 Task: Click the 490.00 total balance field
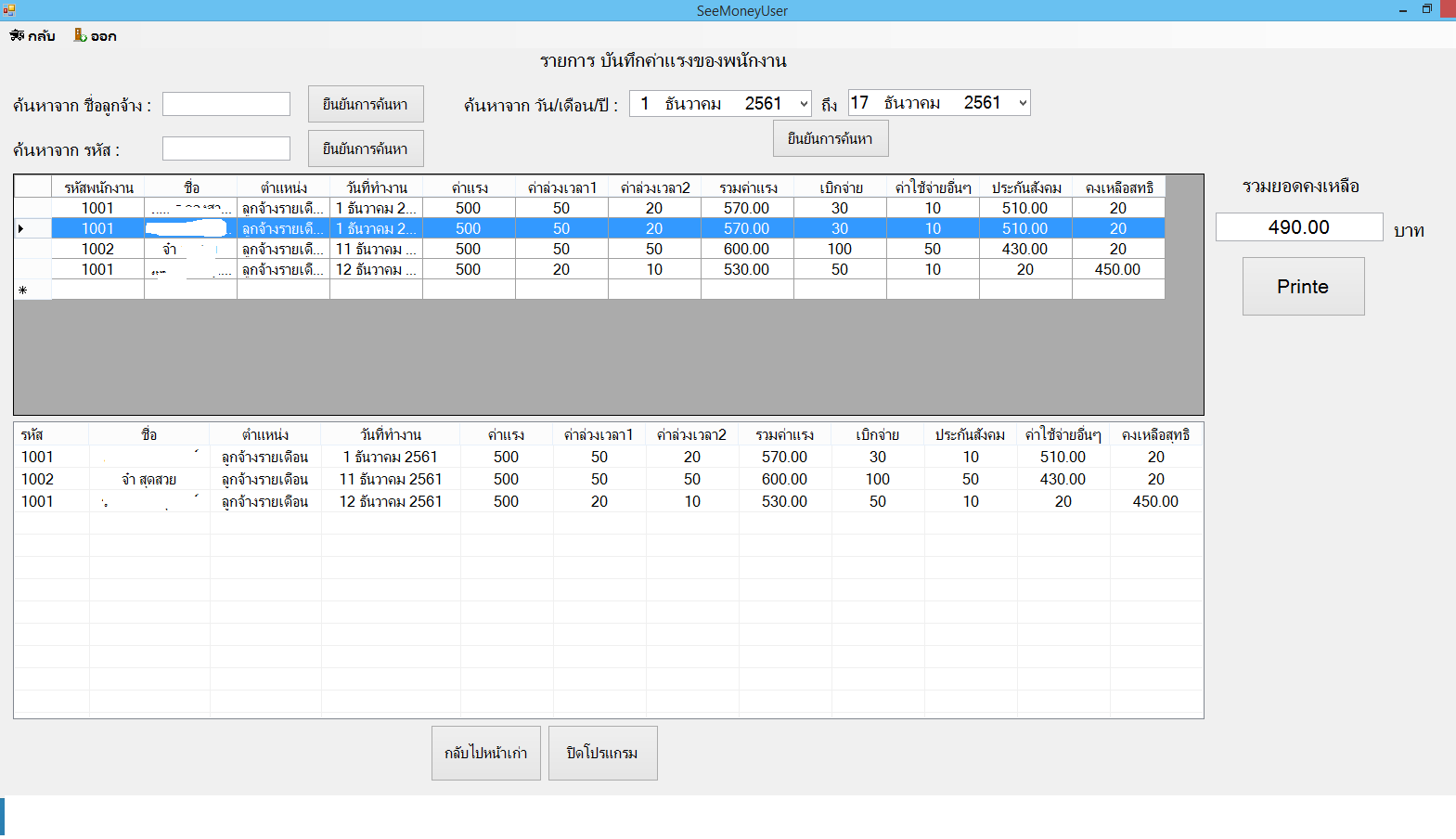coord(1298,227)
